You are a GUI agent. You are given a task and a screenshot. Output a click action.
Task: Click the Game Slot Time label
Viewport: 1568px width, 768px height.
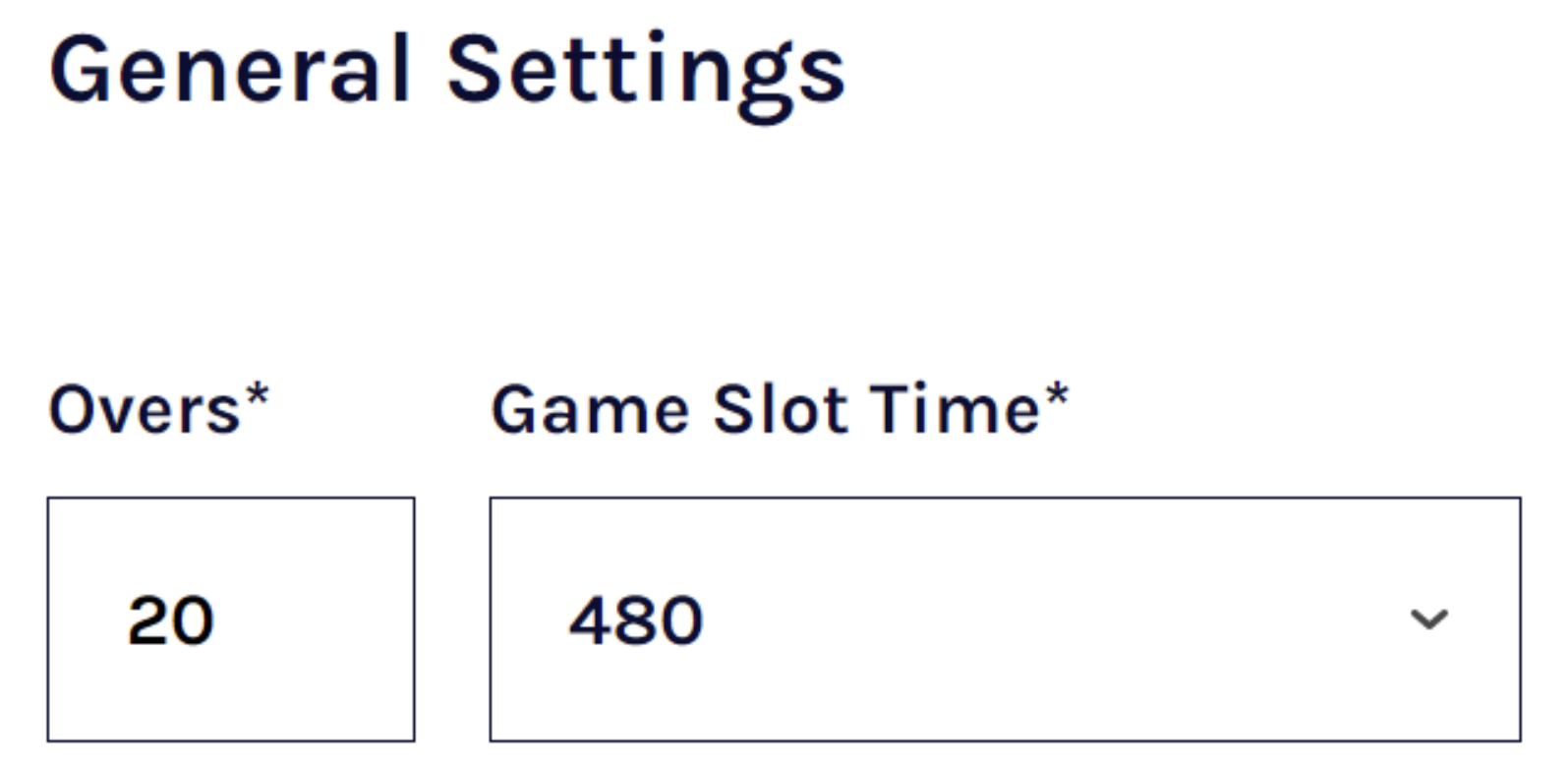click(767, 409)
